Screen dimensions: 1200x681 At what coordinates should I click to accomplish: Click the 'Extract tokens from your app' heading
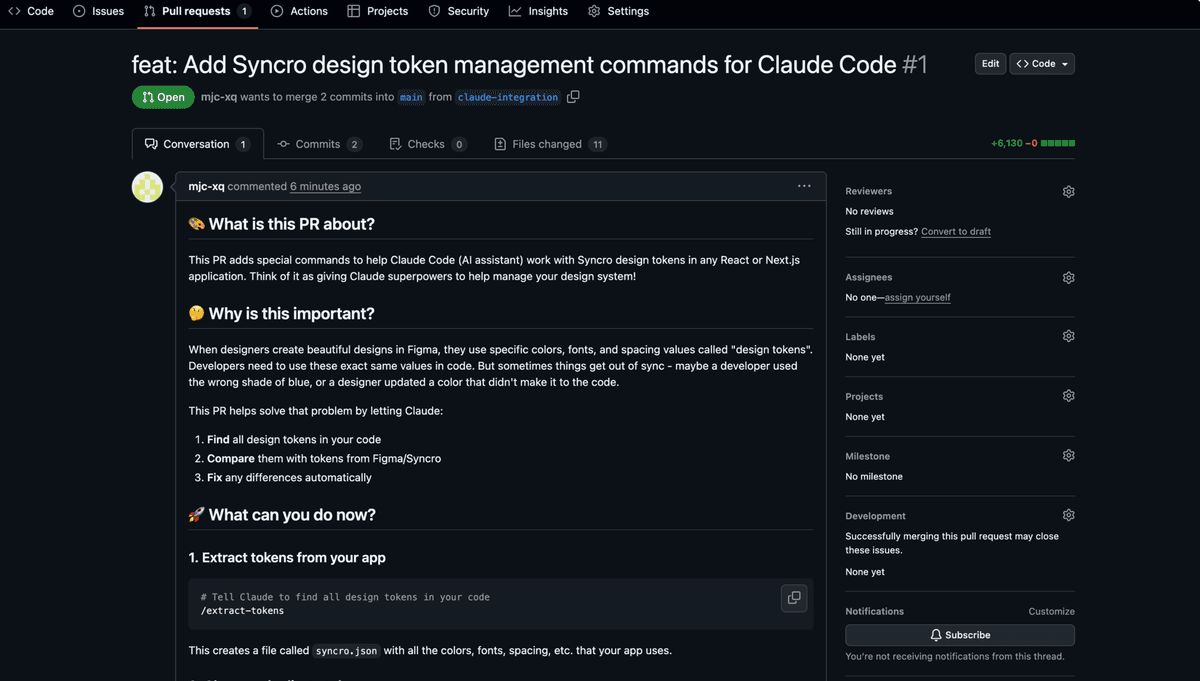click(287, 558)
